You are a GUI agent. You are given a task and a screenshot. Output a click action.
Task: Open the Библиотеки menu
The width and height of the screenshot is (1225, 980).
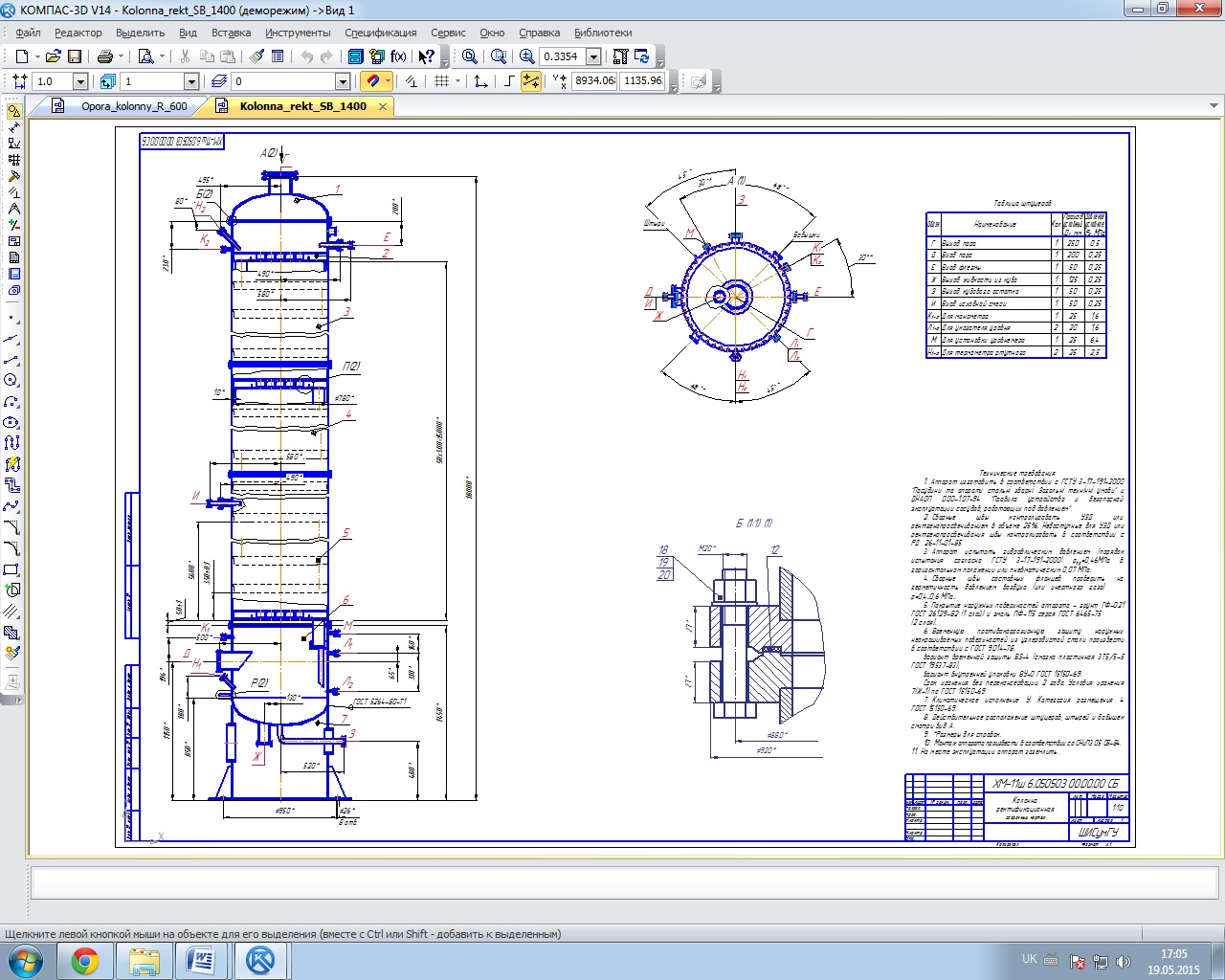[x=603, y=33]
